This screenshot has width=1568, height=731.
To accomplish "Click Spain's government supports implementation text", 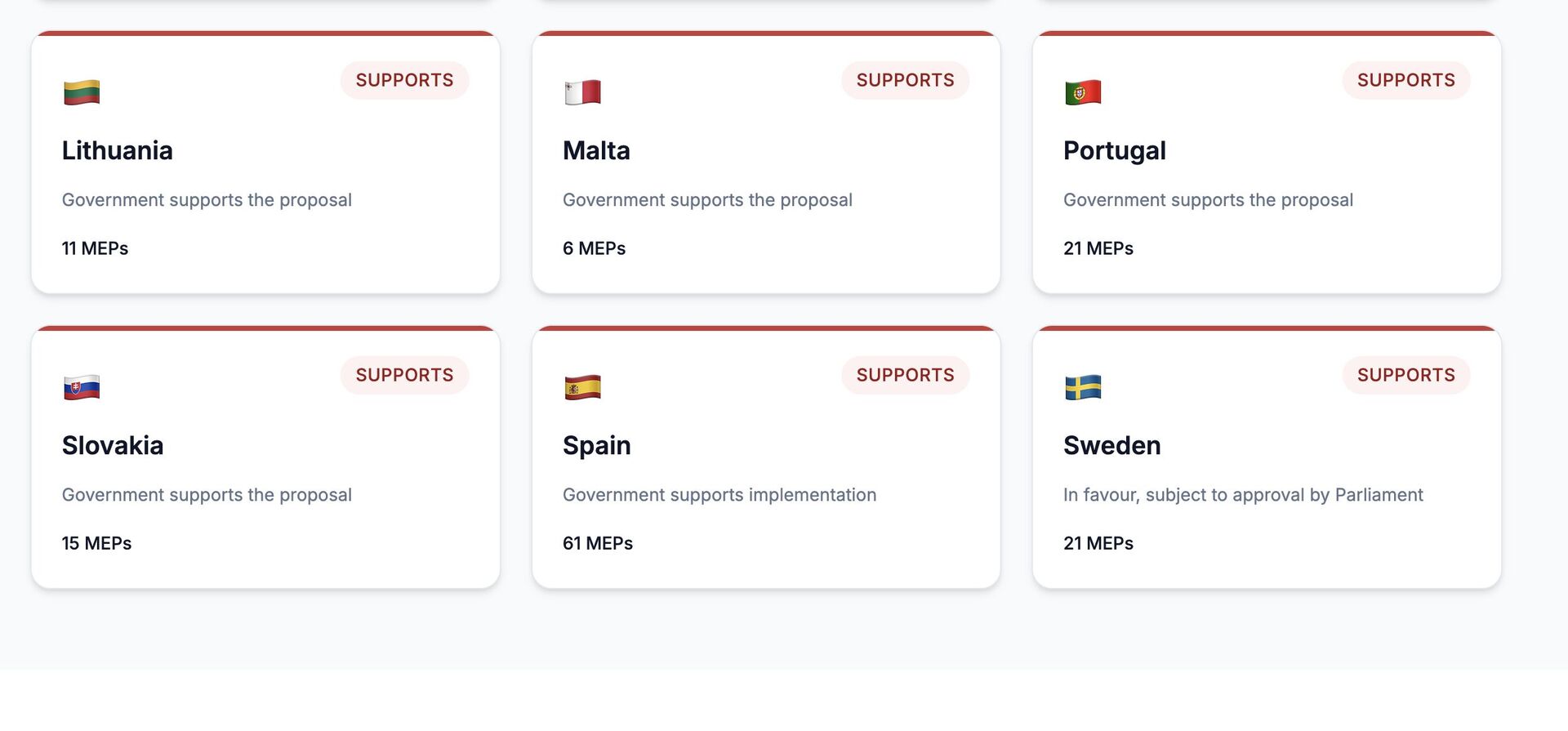I will point(719,495).
